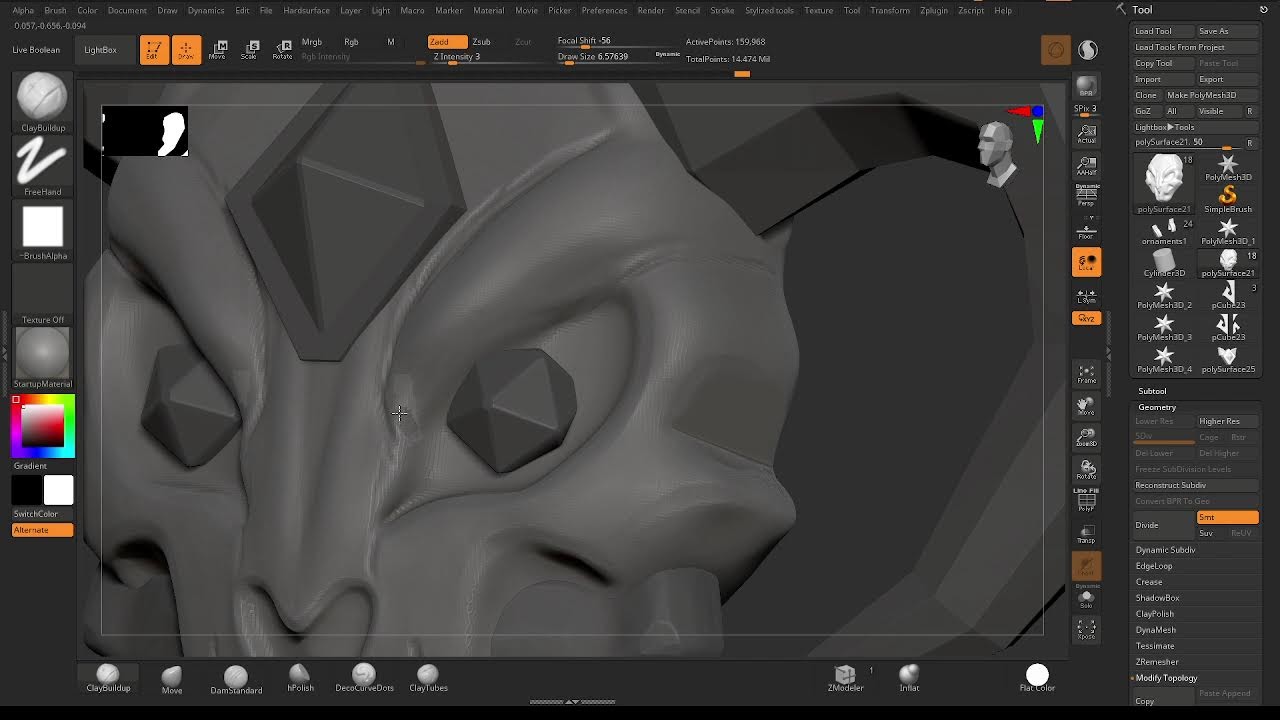The height and width of the screenshot is (720, 1280).
Task: Click the BPR render icon
Action: [x=1086, y=88]
